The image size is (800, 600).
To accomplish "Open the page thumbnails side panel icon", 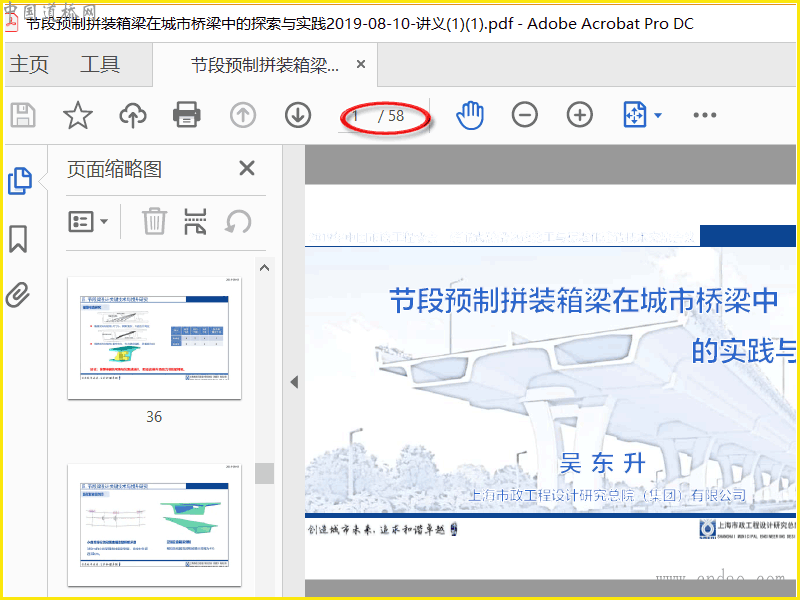I will 20,181.
